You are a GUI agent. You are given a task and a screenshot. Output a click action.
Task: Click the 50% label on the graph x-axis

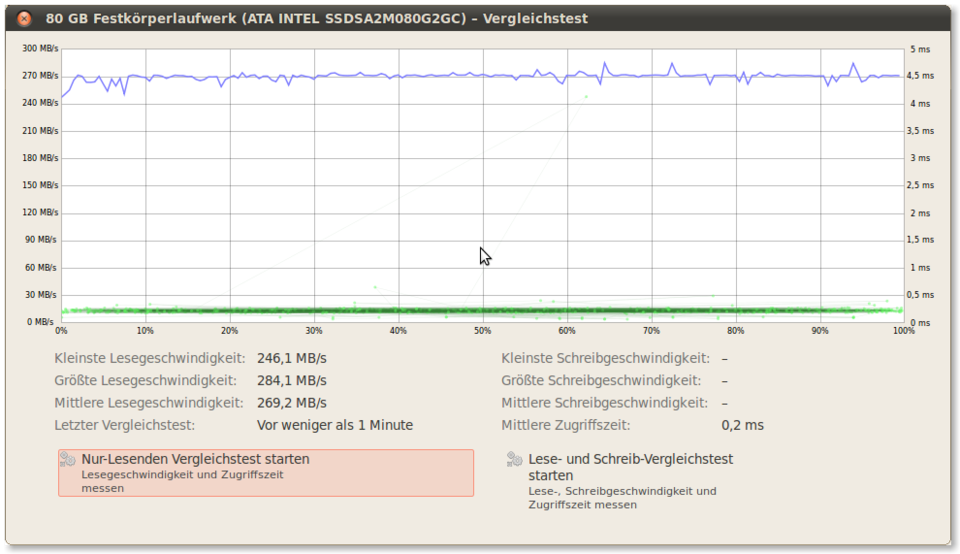483,331
